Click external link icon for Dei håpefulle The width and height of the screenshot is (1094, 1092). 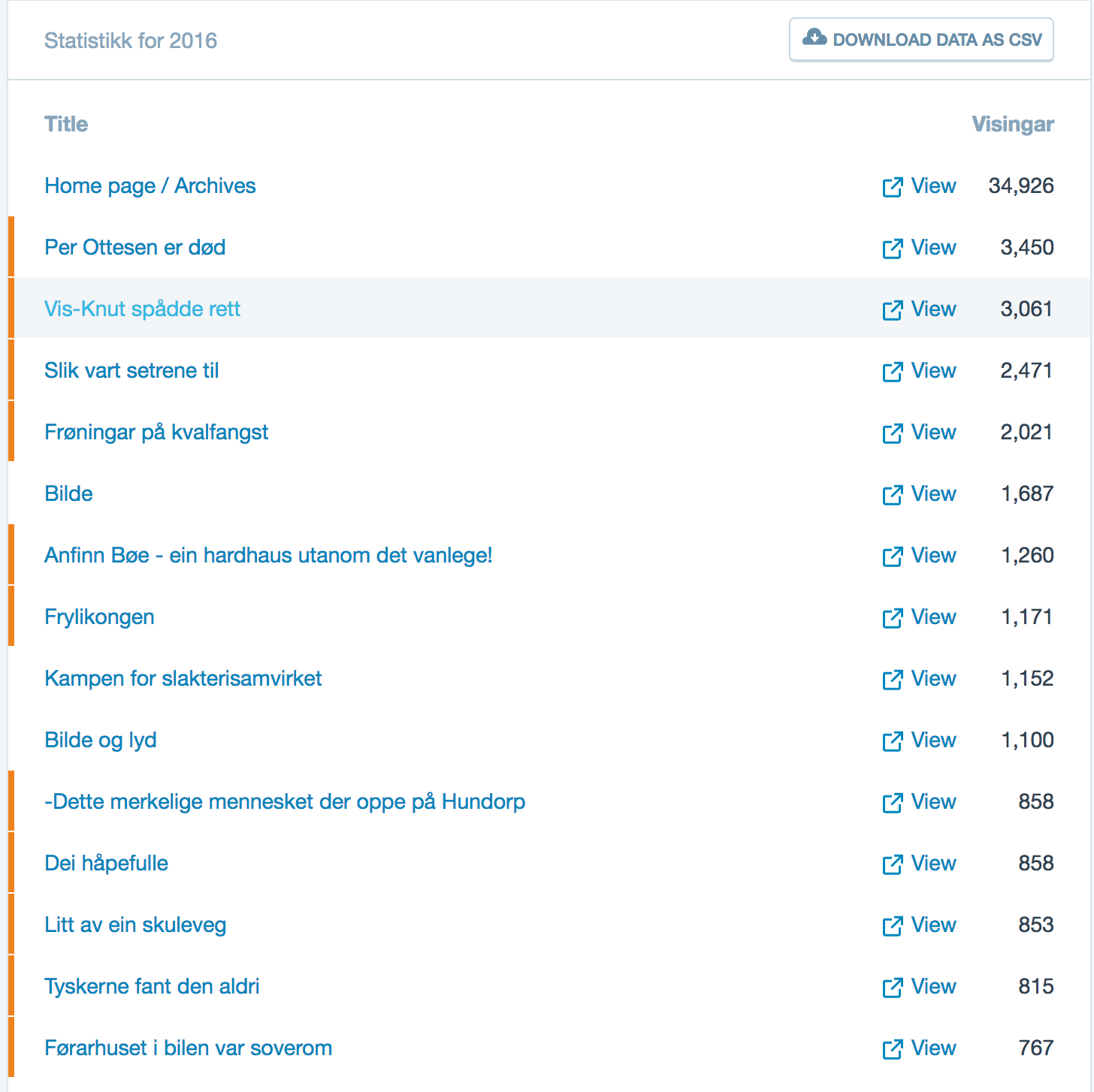(x=892, y=864)
